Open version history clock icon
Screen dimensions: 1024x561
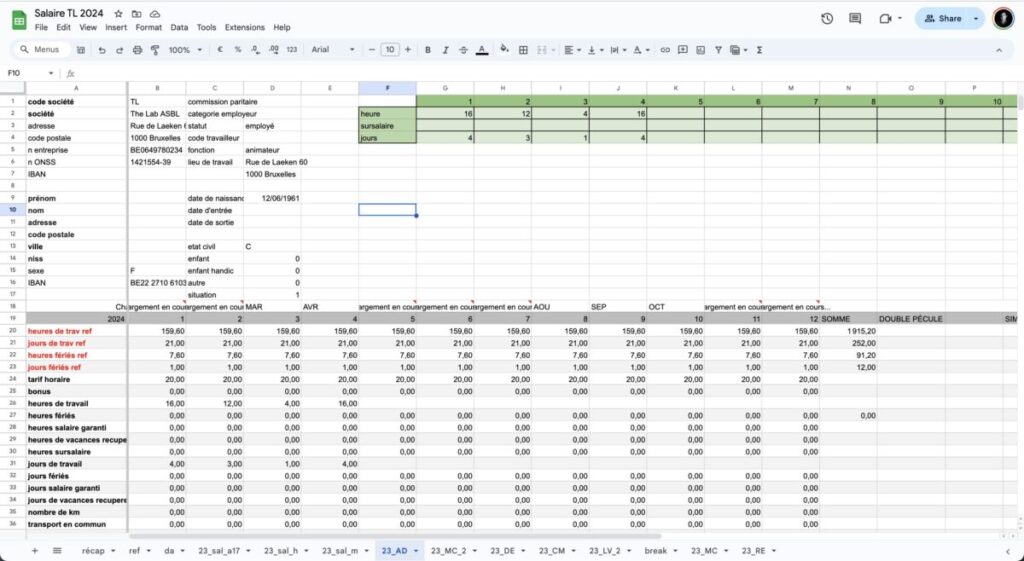pos(827,18)
